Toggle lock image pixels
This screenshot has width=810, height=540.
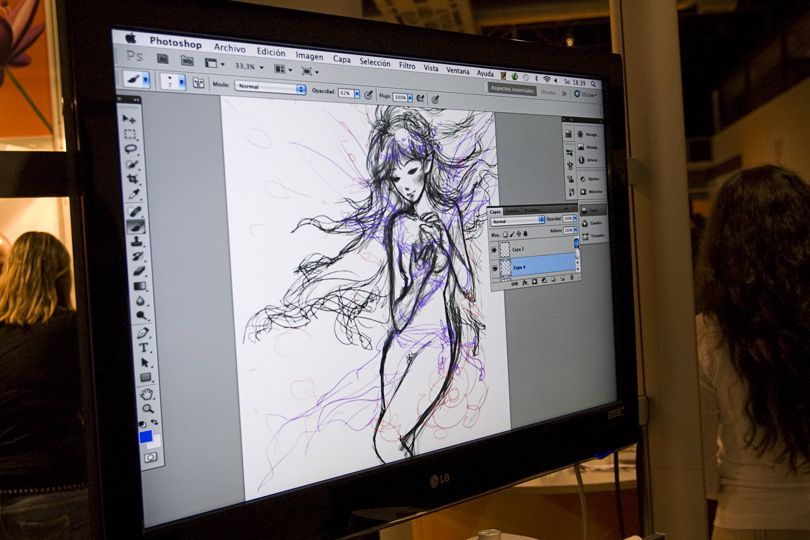[x=512, y=235]
